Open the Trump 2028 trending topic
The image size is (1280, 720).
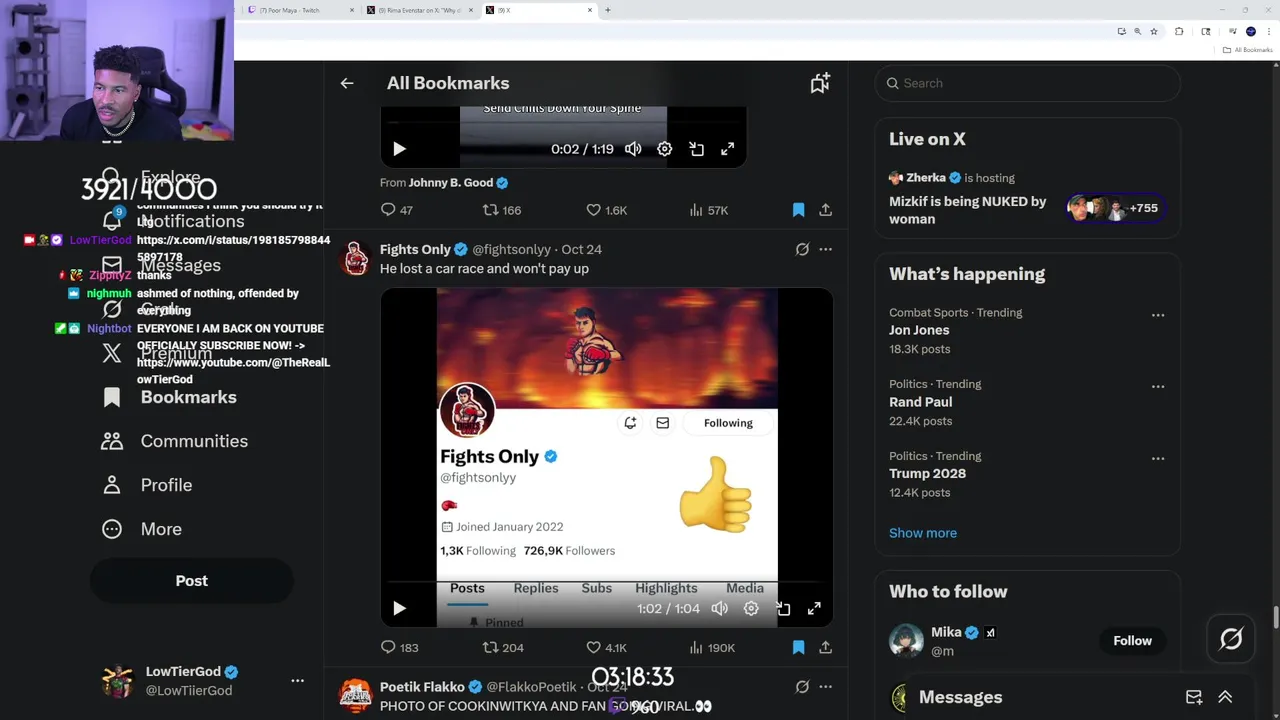tap(927, 474)
